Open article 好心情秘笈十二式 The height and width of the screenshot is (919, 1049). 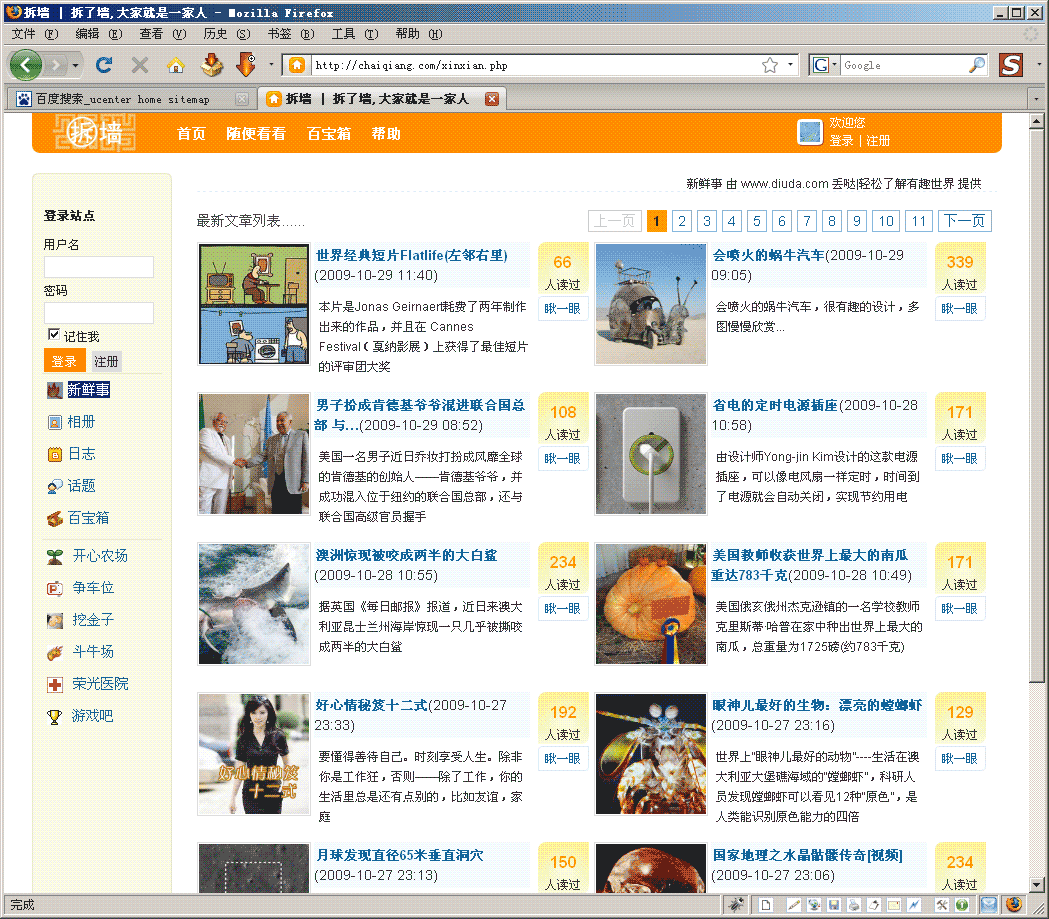pos(371,705)
